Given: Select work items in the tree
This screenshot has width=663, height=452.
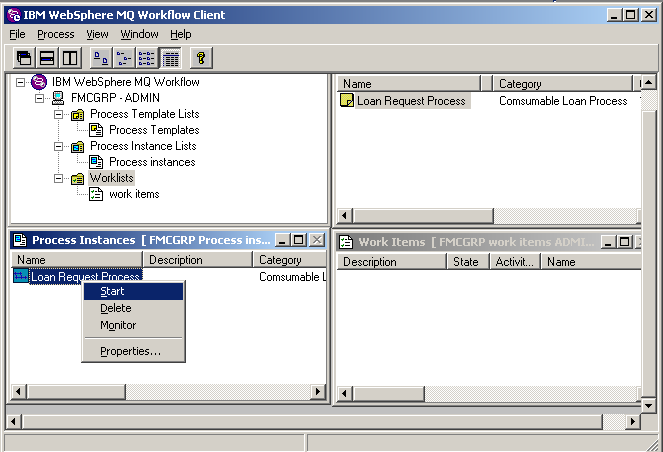Looking at the screenshot, I should point(134,194).
